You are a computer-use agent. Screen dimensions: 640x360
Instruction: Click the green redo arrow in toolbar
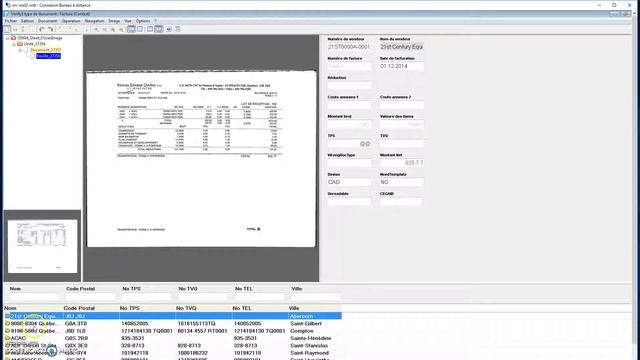50,29
